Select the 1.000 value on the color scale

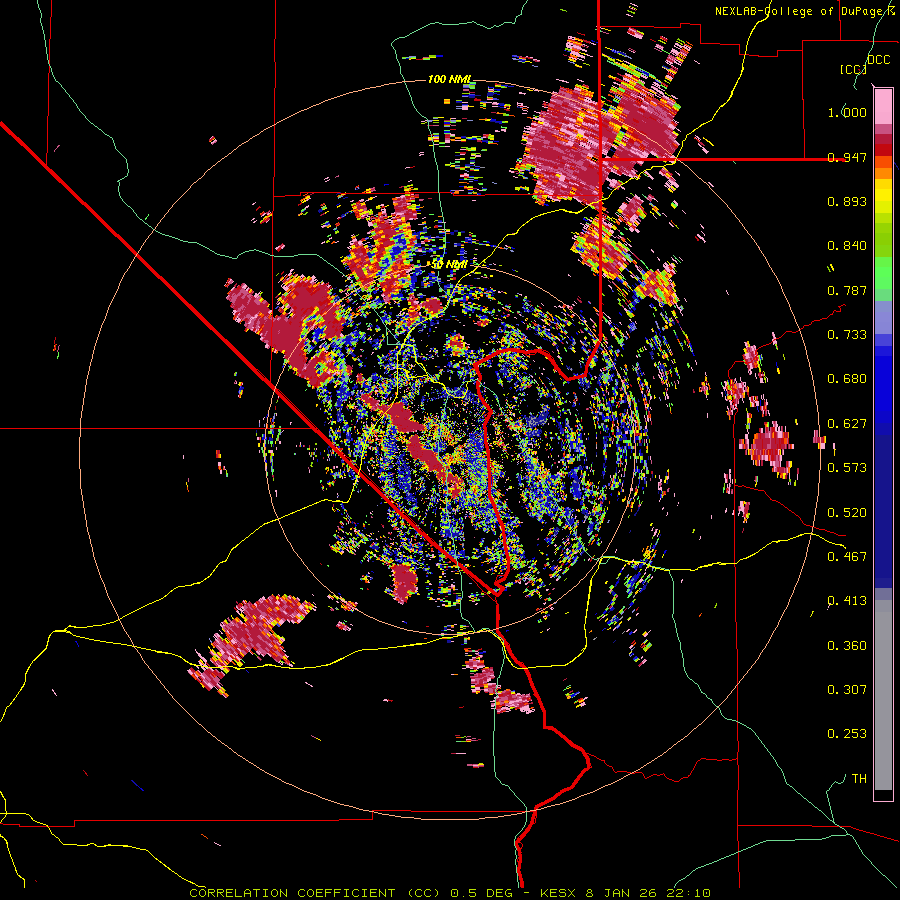pos(847,112)
